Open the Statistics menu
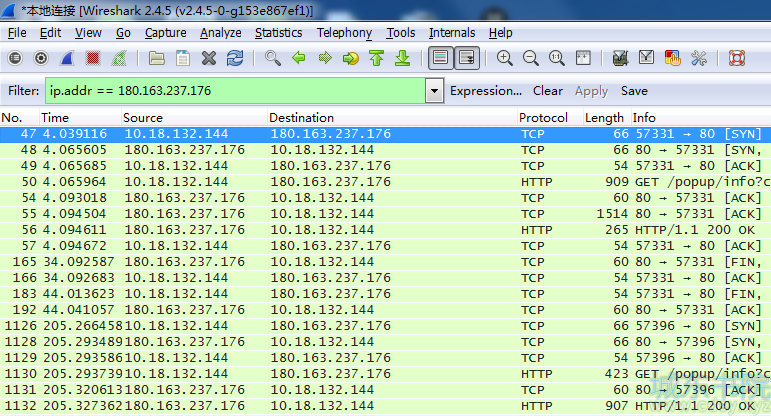The width and height of the screenshot is (771, 416). point(279,33)
